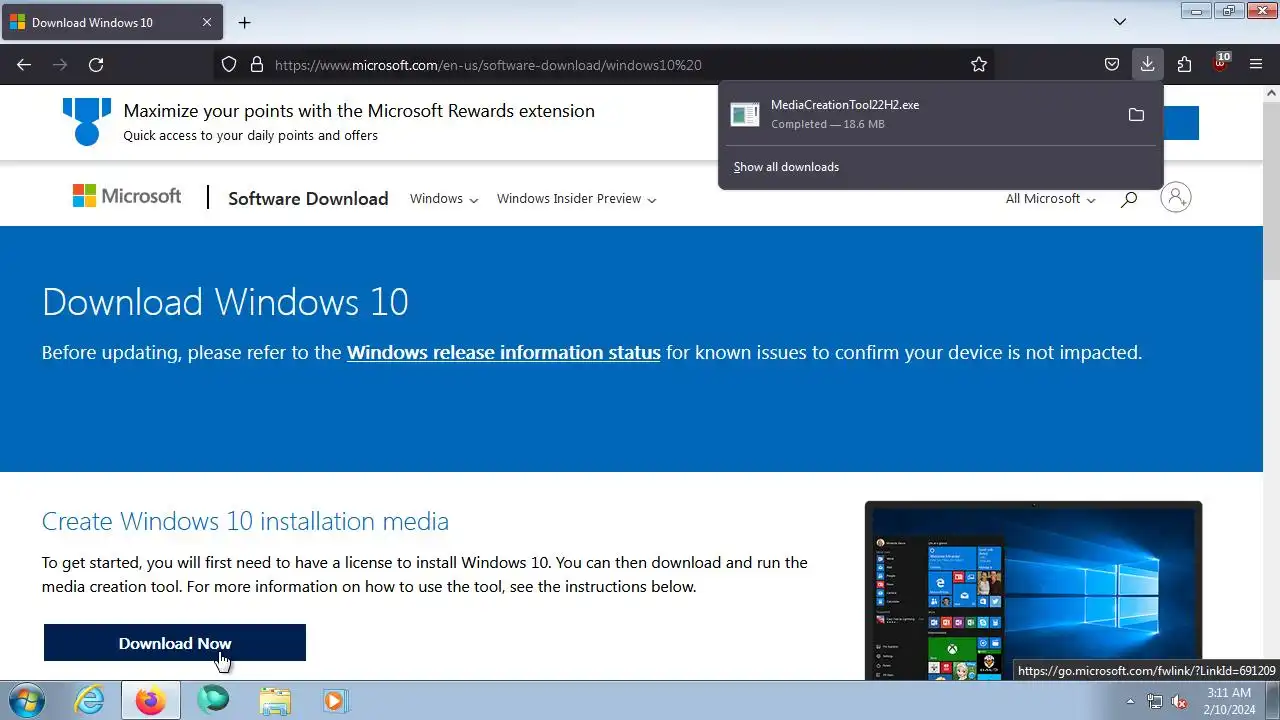This screenshot has width=1280, height=720.
Task: Open the Windows Start menu
Action: (27, 700)
